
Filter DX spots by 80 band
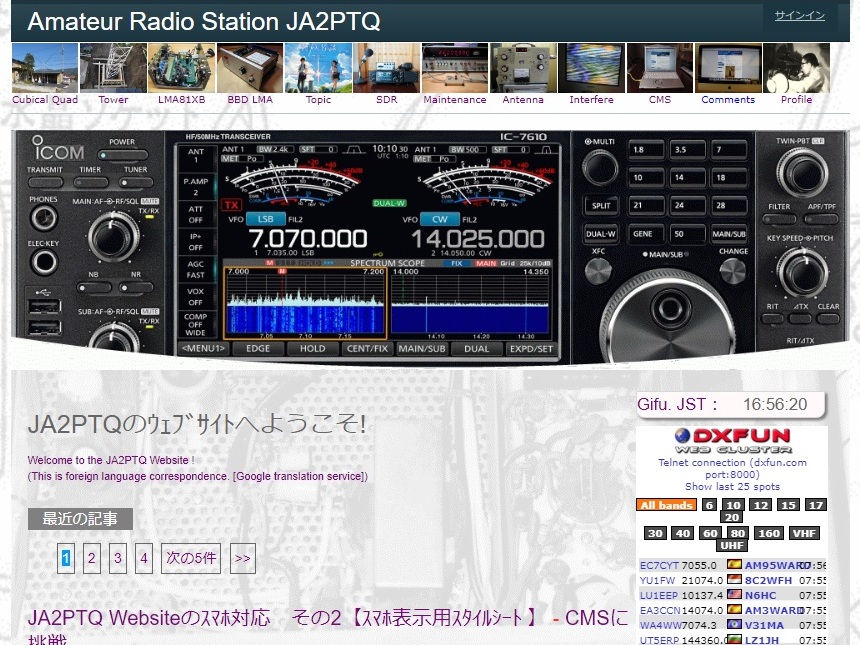[x=737, y=533]
